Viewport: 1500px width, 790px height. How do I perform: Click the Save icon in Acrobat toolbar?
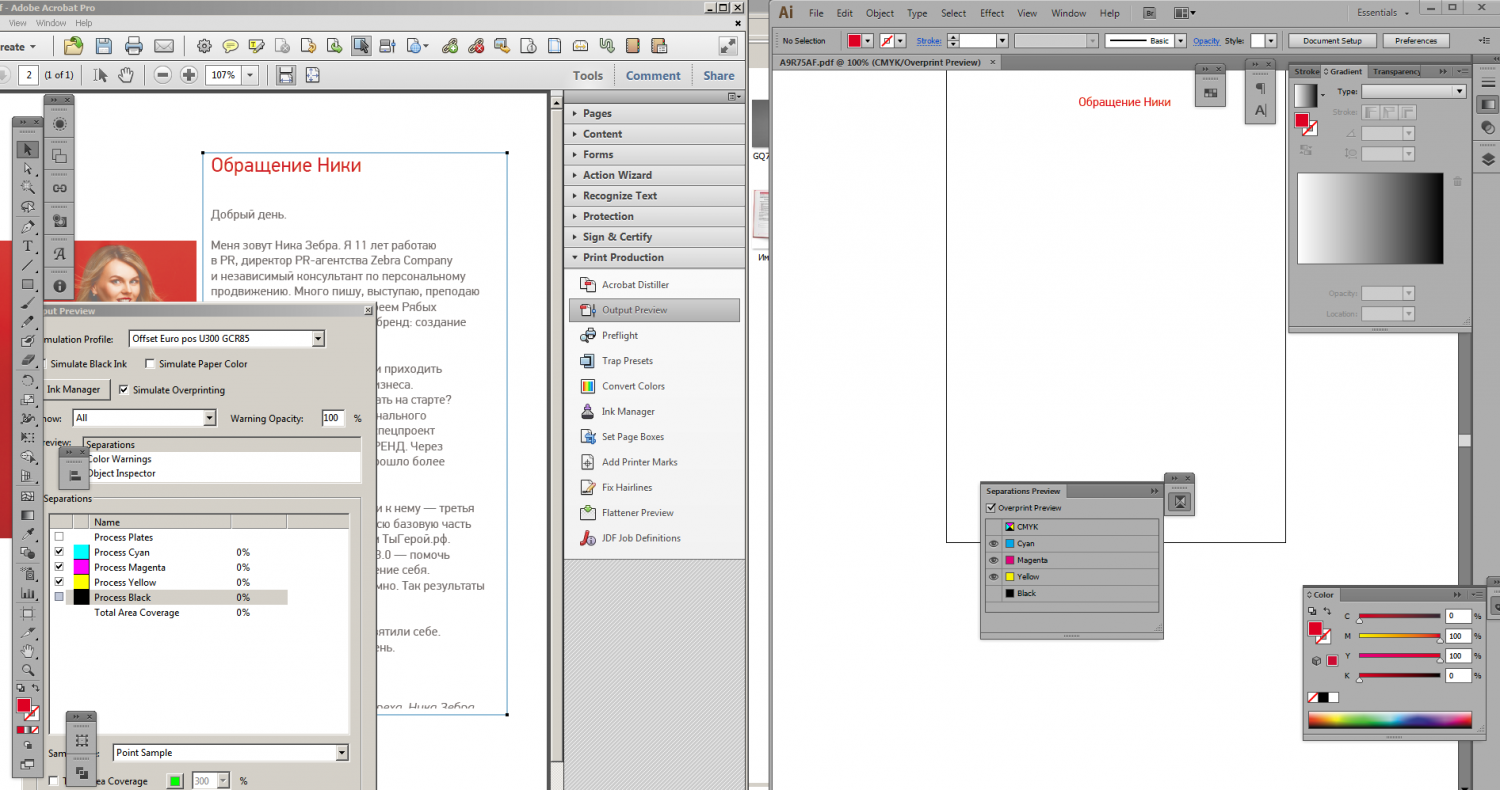point(103,46)
